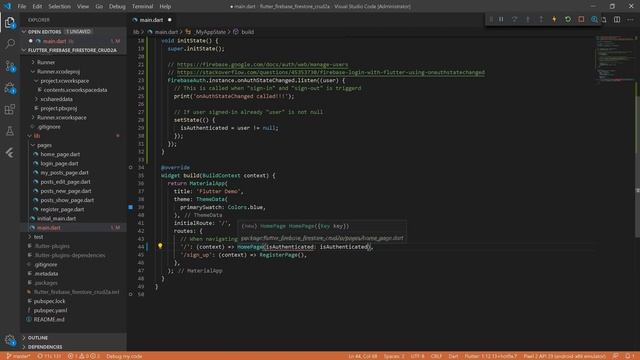Expand the xcshareddata folder

tap(56, 99)
